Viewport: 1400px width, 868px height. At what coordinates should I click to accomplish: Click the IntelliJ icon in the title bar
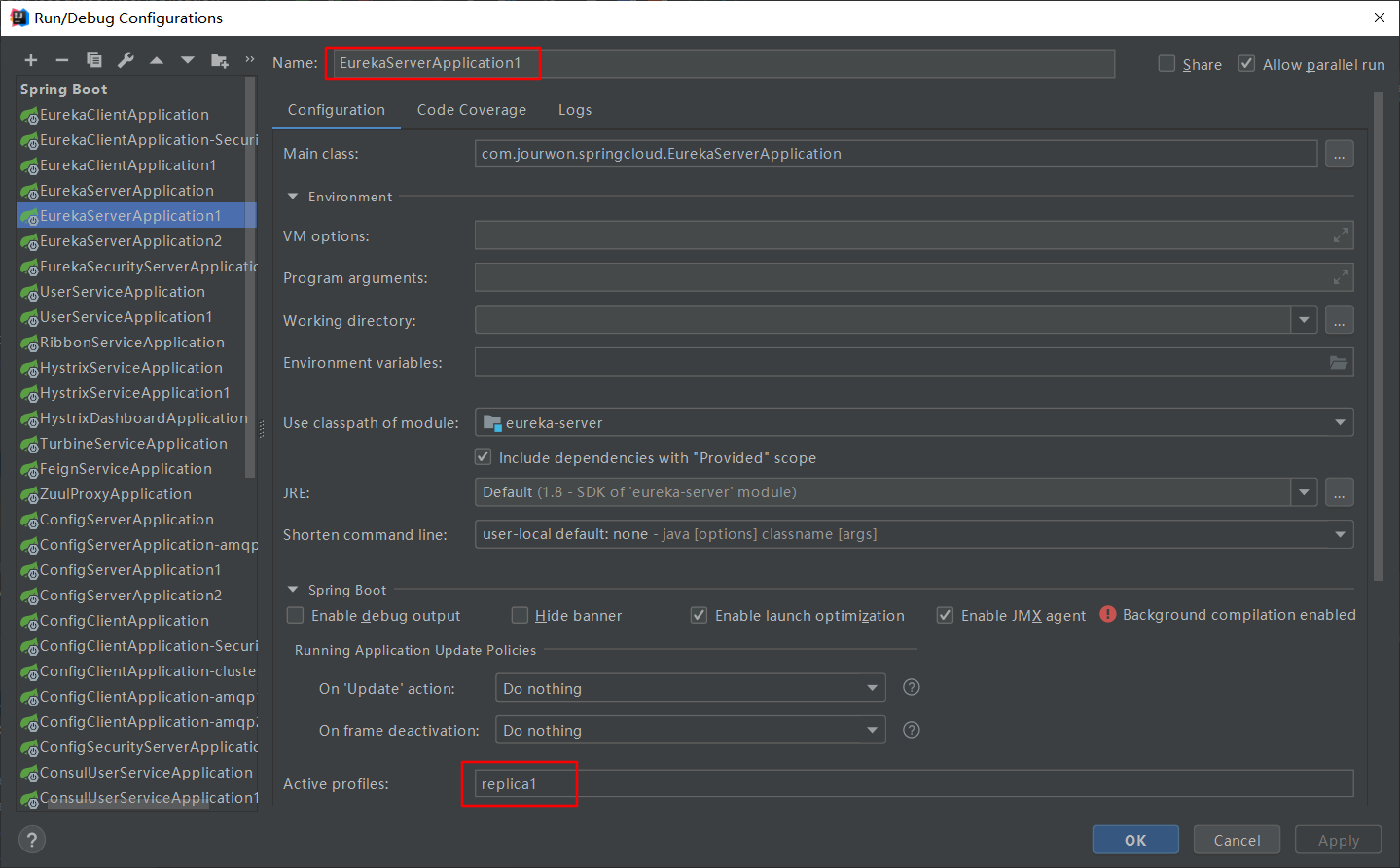(x=18, y=18)
